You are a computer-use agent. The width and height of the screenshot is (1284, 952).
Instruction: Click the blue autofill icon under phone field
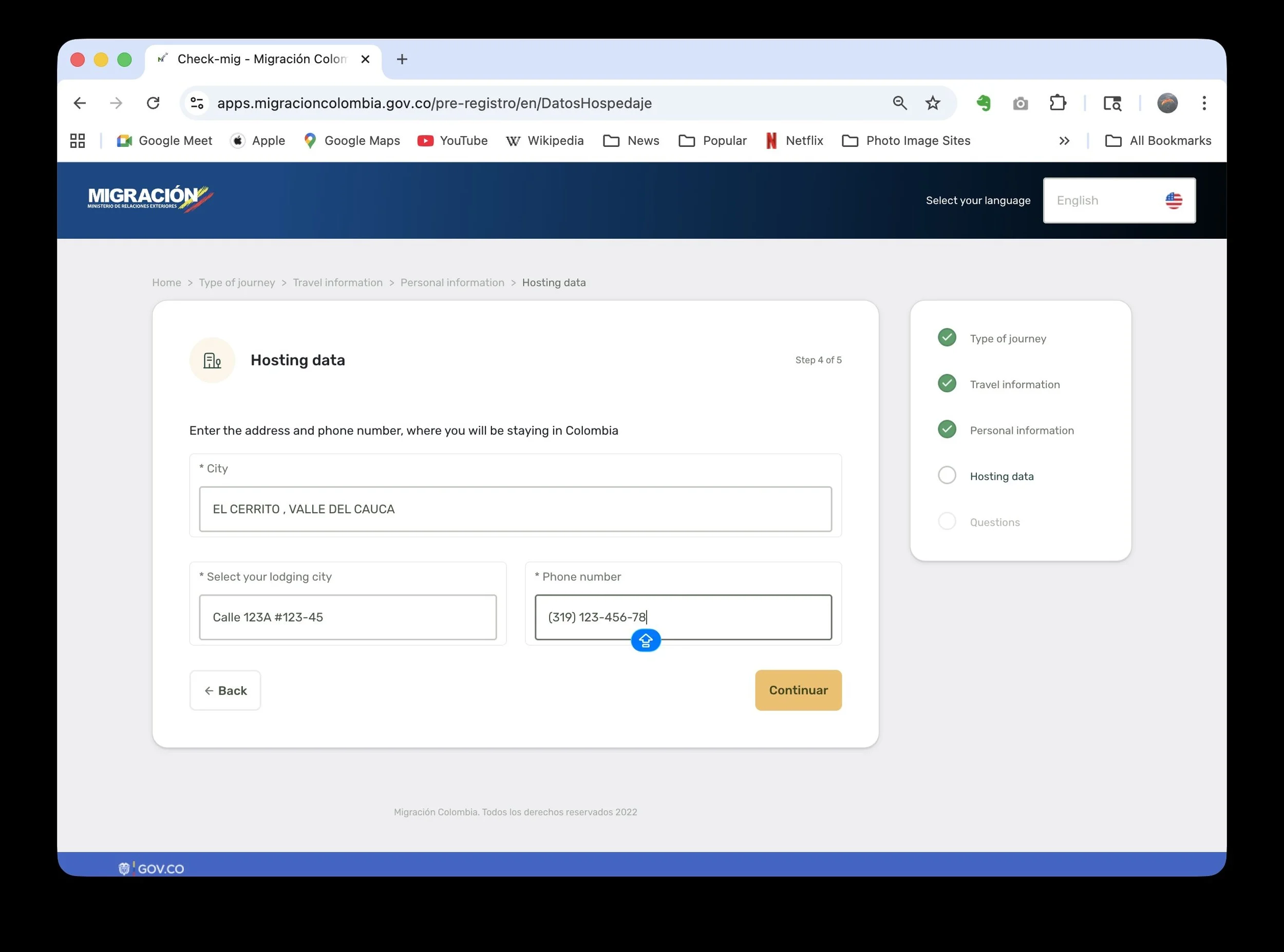(646, 640)
